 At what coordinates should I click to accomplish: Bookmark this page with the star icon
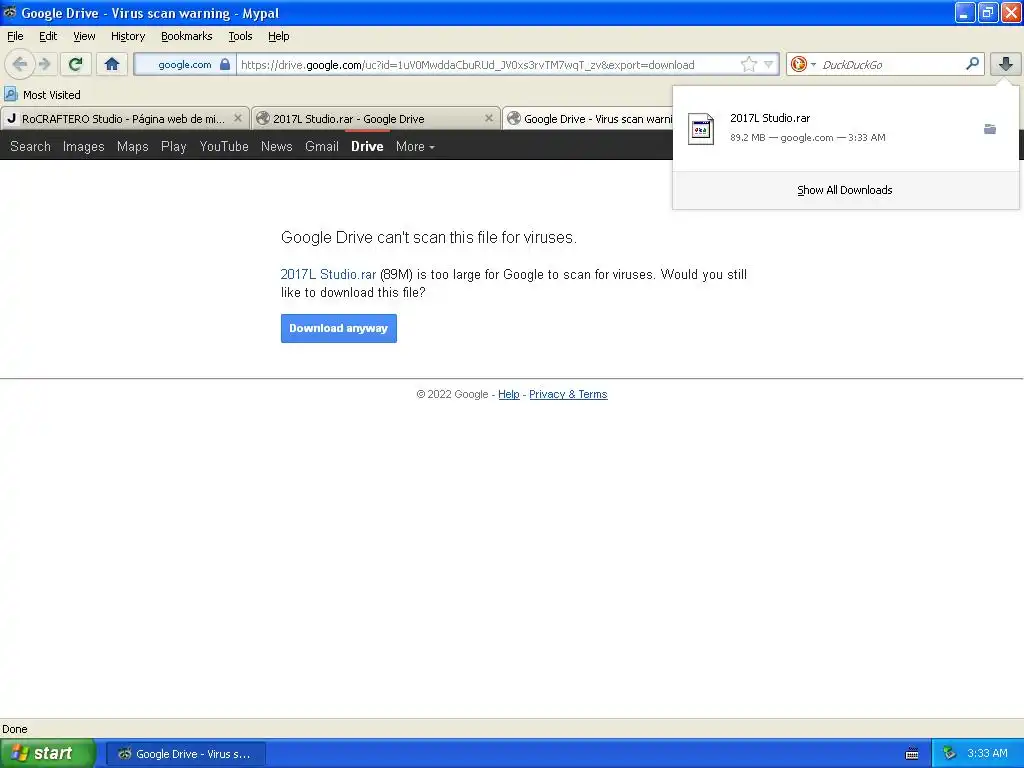click(x=748, y=64)
